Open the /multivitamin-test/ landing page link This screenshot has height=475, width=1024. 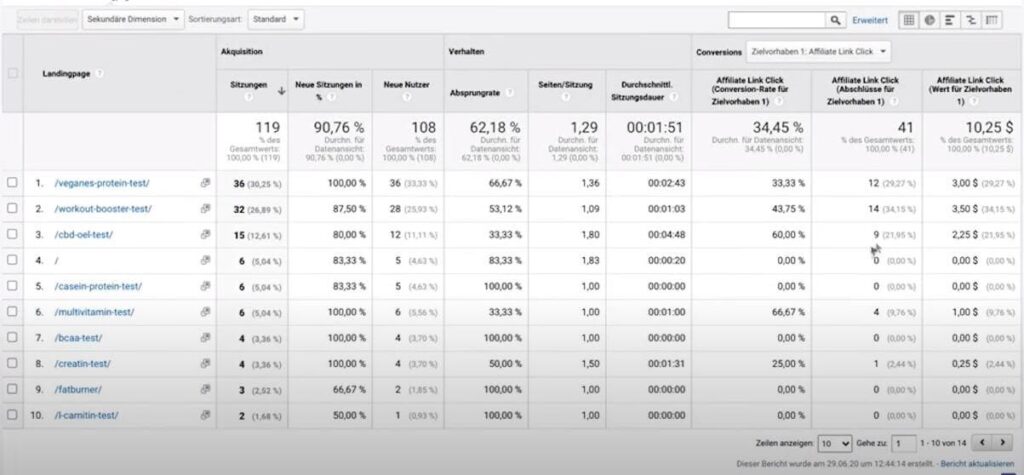click(94, 312)
